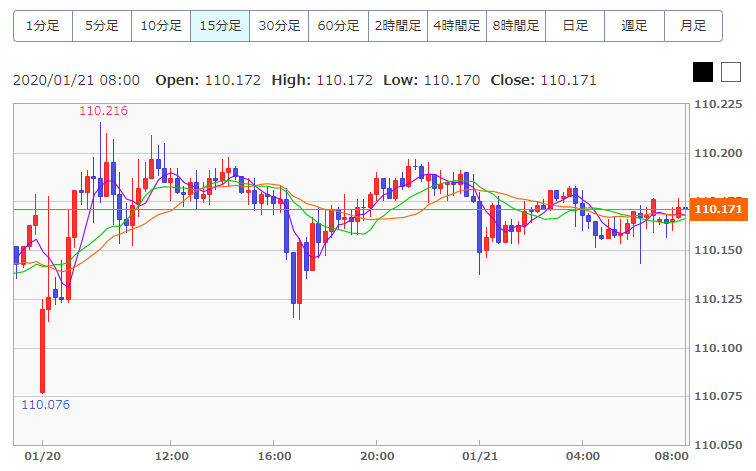
Task: Click the long red candle reaching 110.076
Action: (x=42, y=350)
